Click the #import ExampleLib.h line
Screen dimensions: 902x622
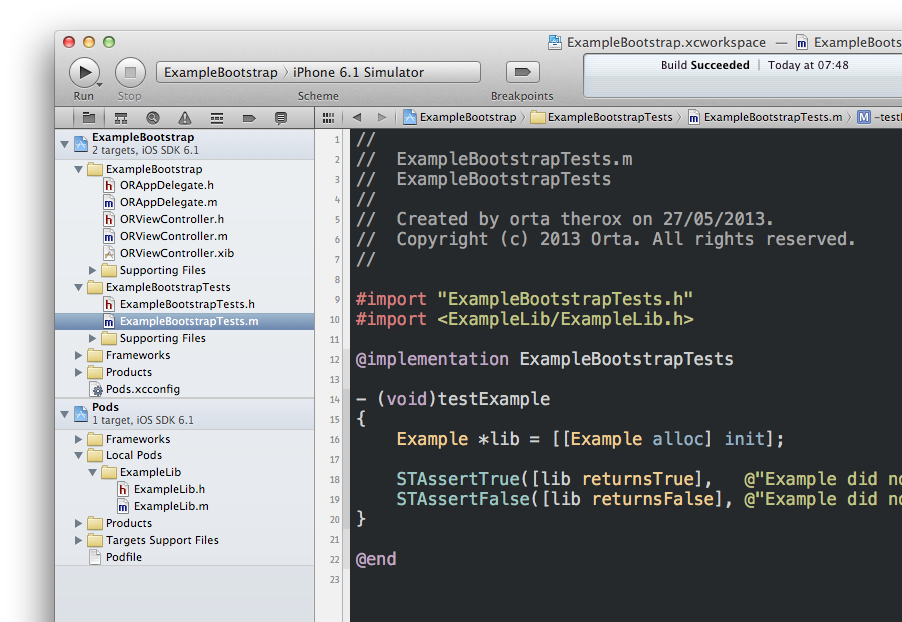(525, 319)
